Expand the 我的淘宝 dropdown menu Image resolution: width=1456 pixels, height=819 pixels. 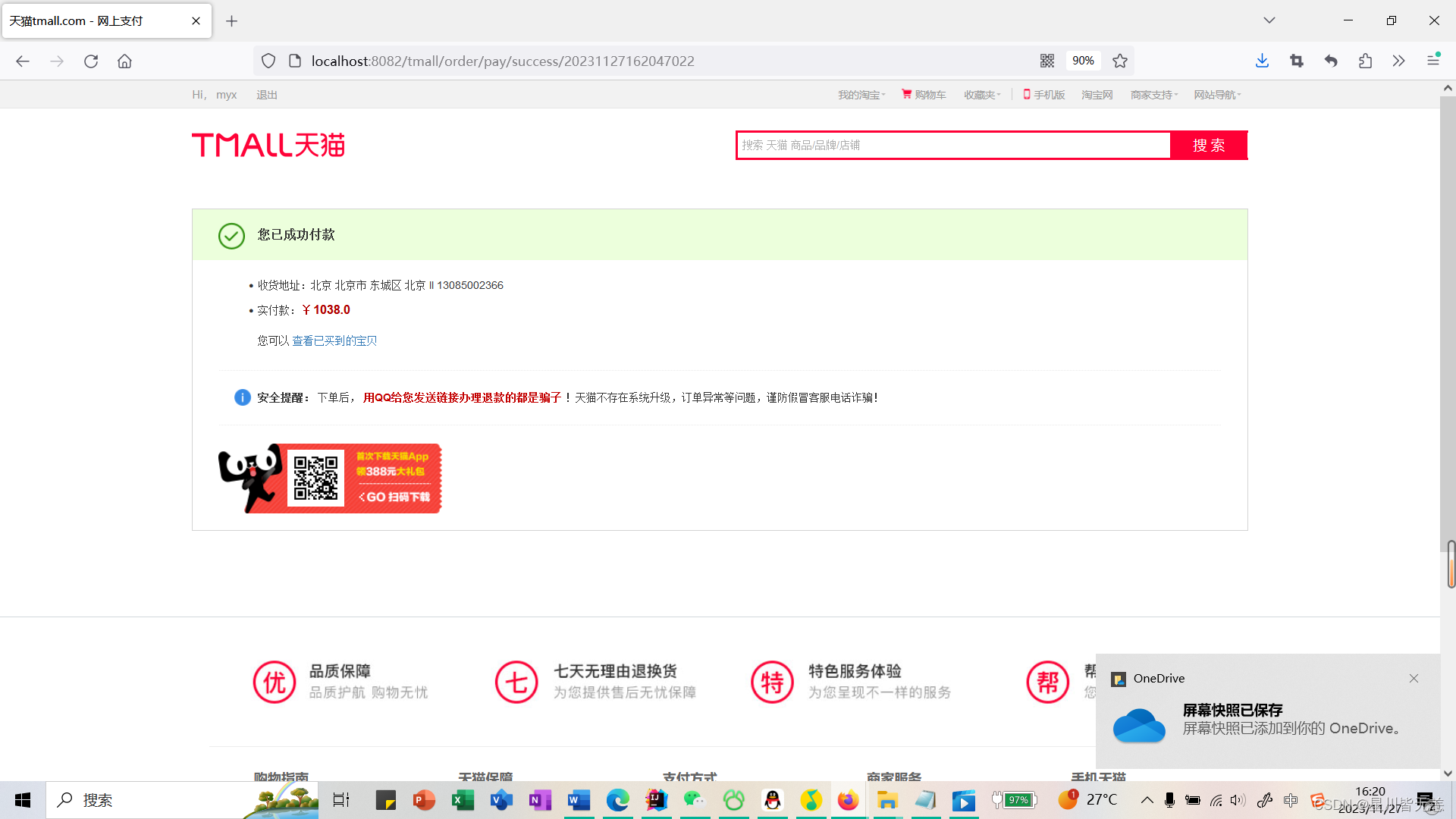(861, 95)
